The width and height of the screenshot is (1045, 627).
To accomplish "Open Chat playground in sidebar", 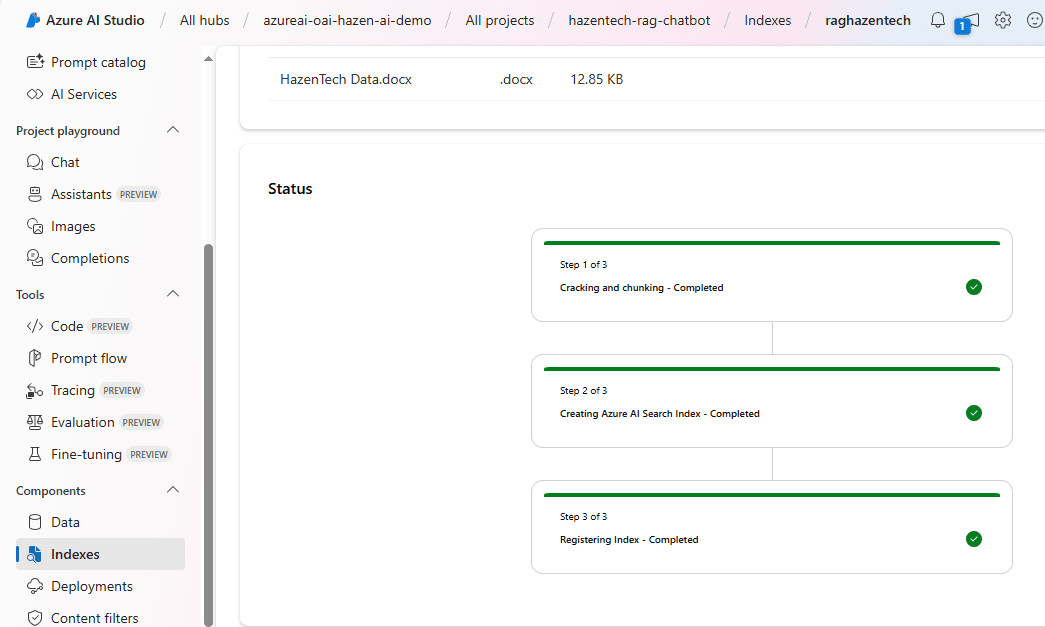I will point(65,162).
